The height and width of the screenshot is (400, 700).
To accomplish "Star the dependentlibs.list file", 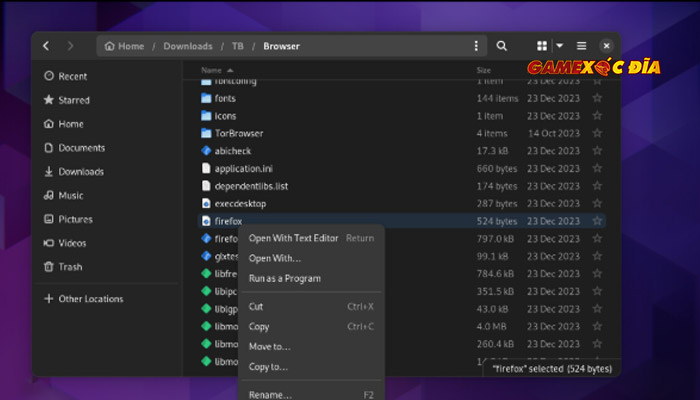I will click(597, 186).
